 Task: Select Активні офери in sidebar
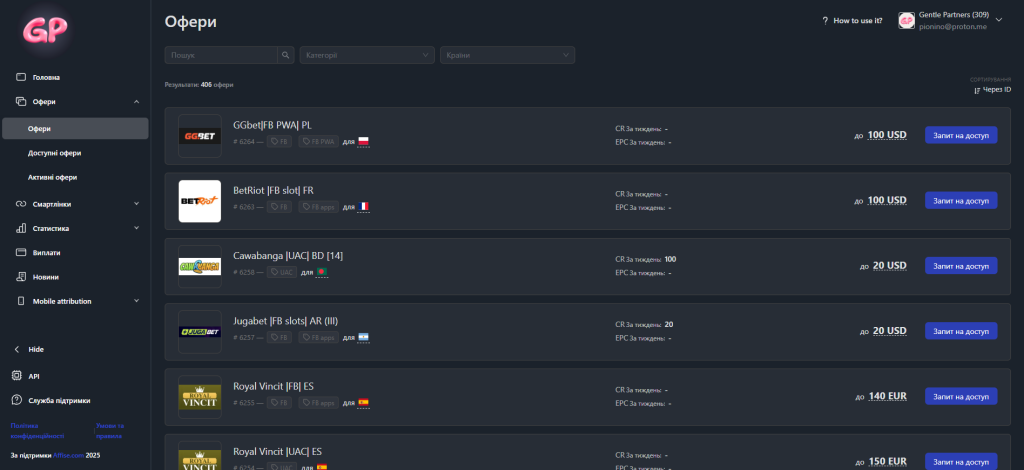click(x=52, y=177)
